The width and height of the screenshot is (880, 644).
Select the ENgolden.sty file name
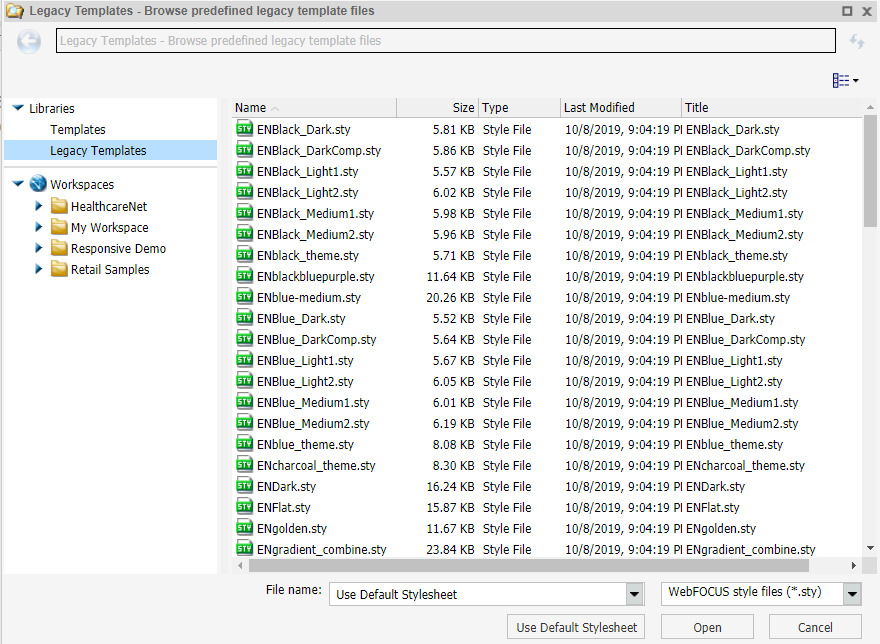point(291,528)
